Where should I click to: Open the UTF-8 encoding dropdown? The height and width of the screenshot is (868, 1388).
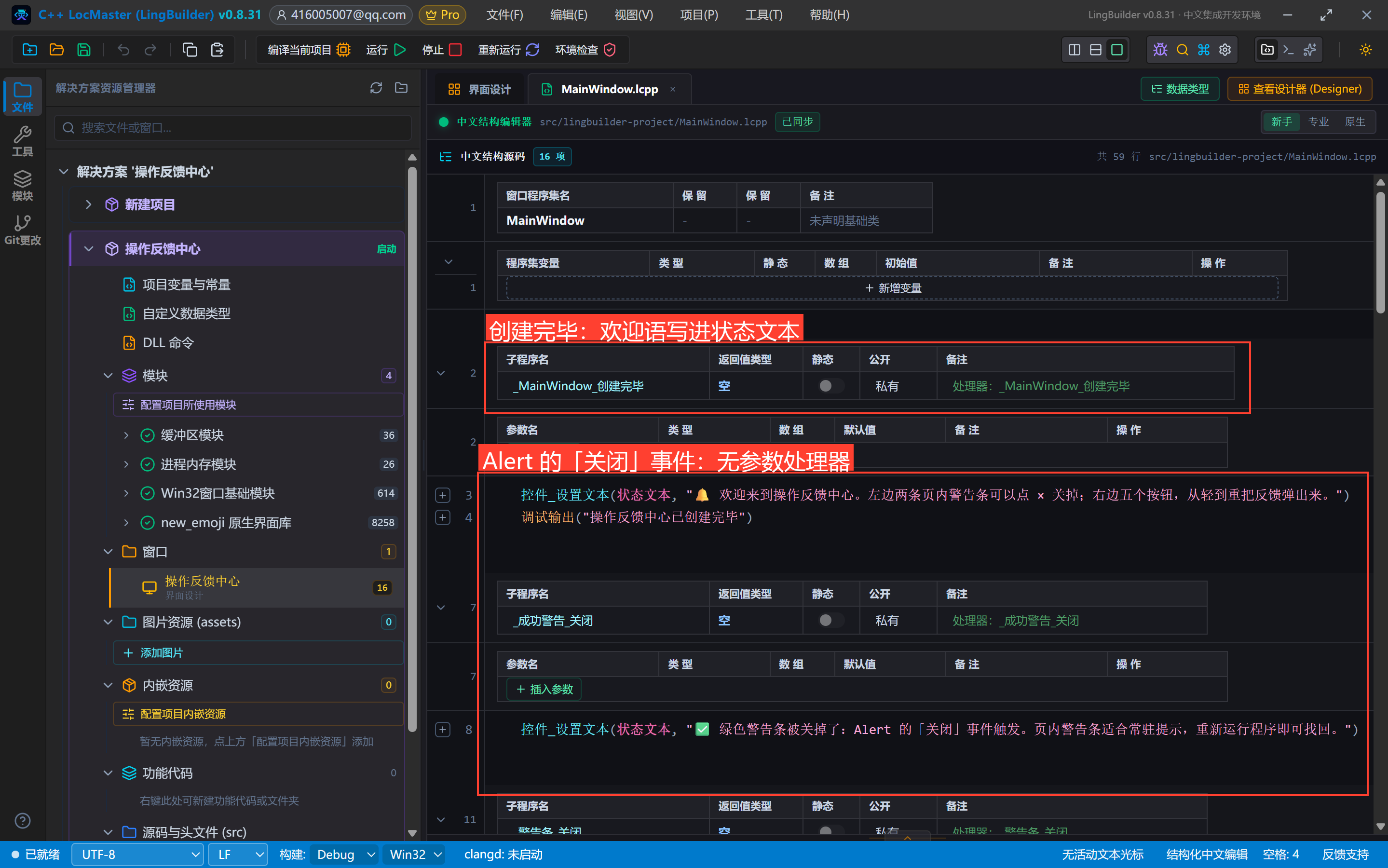(x=138, y=854)
